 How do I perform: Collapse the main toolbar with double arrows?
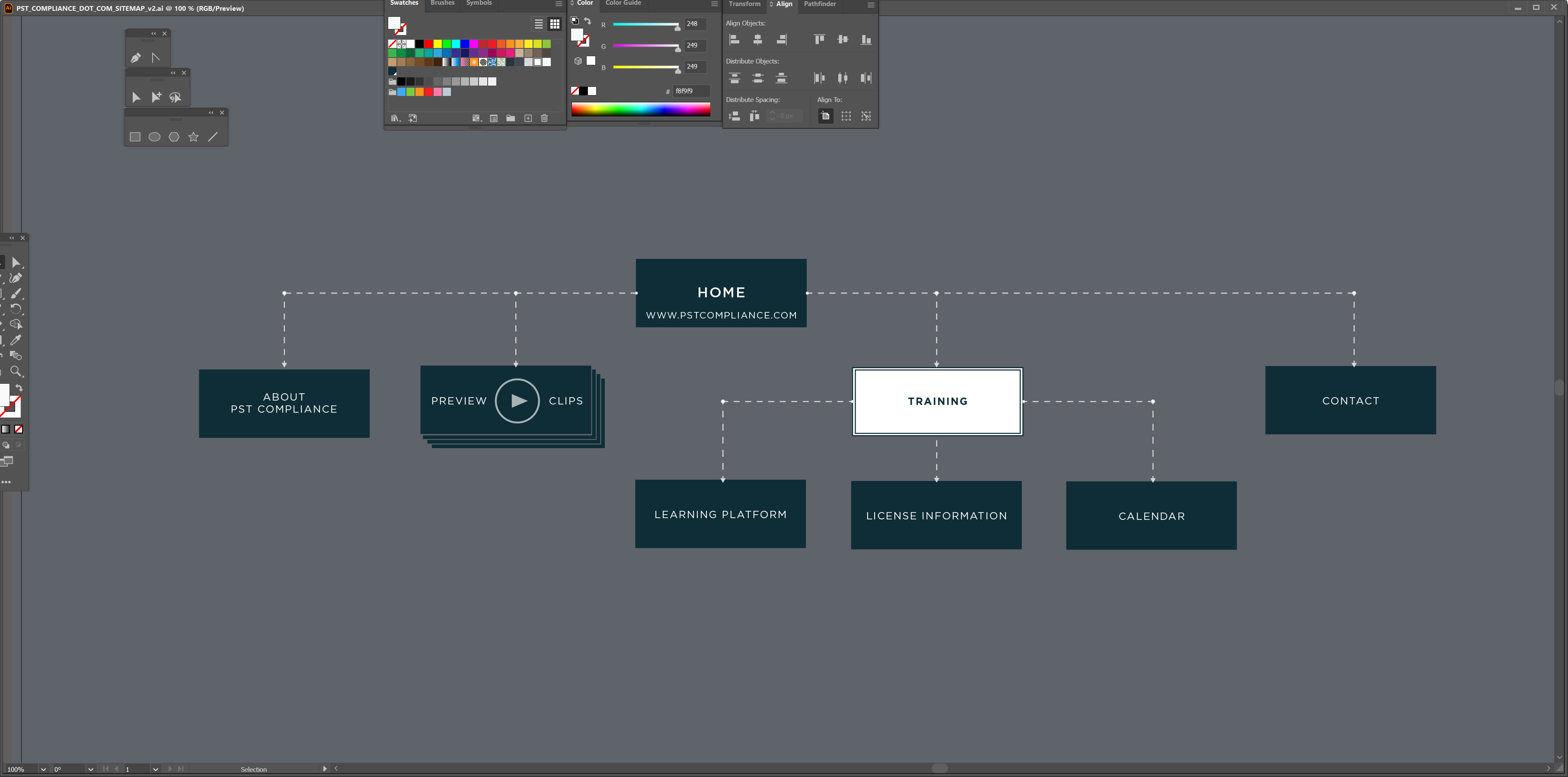[x=12, y=238]
